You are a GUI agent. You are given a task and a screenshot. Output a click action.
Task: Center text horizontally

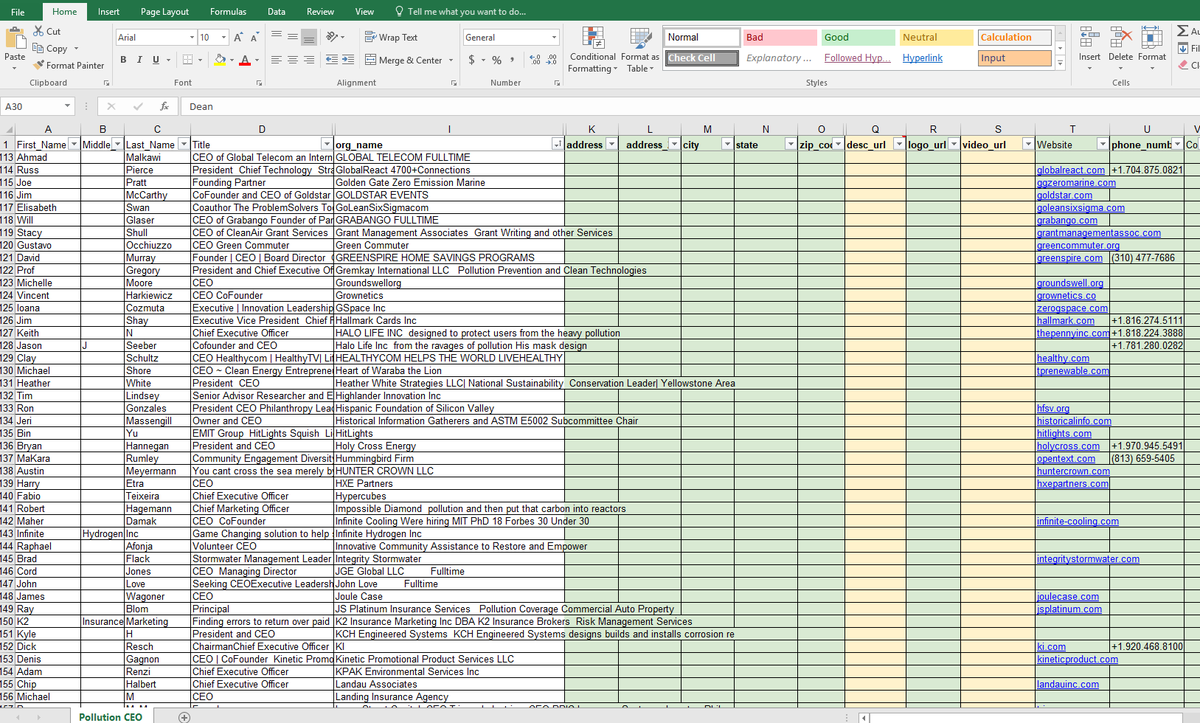click(x=292, y=60)
